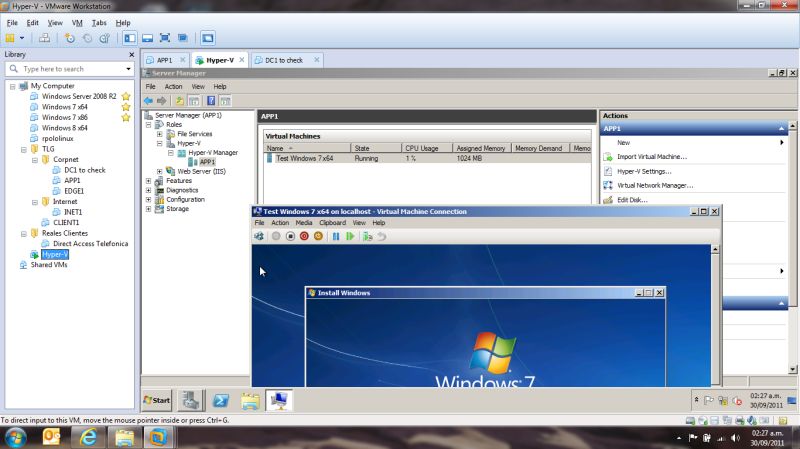Toggle favorite star for Windows 7 x64

tap(126, 107)
